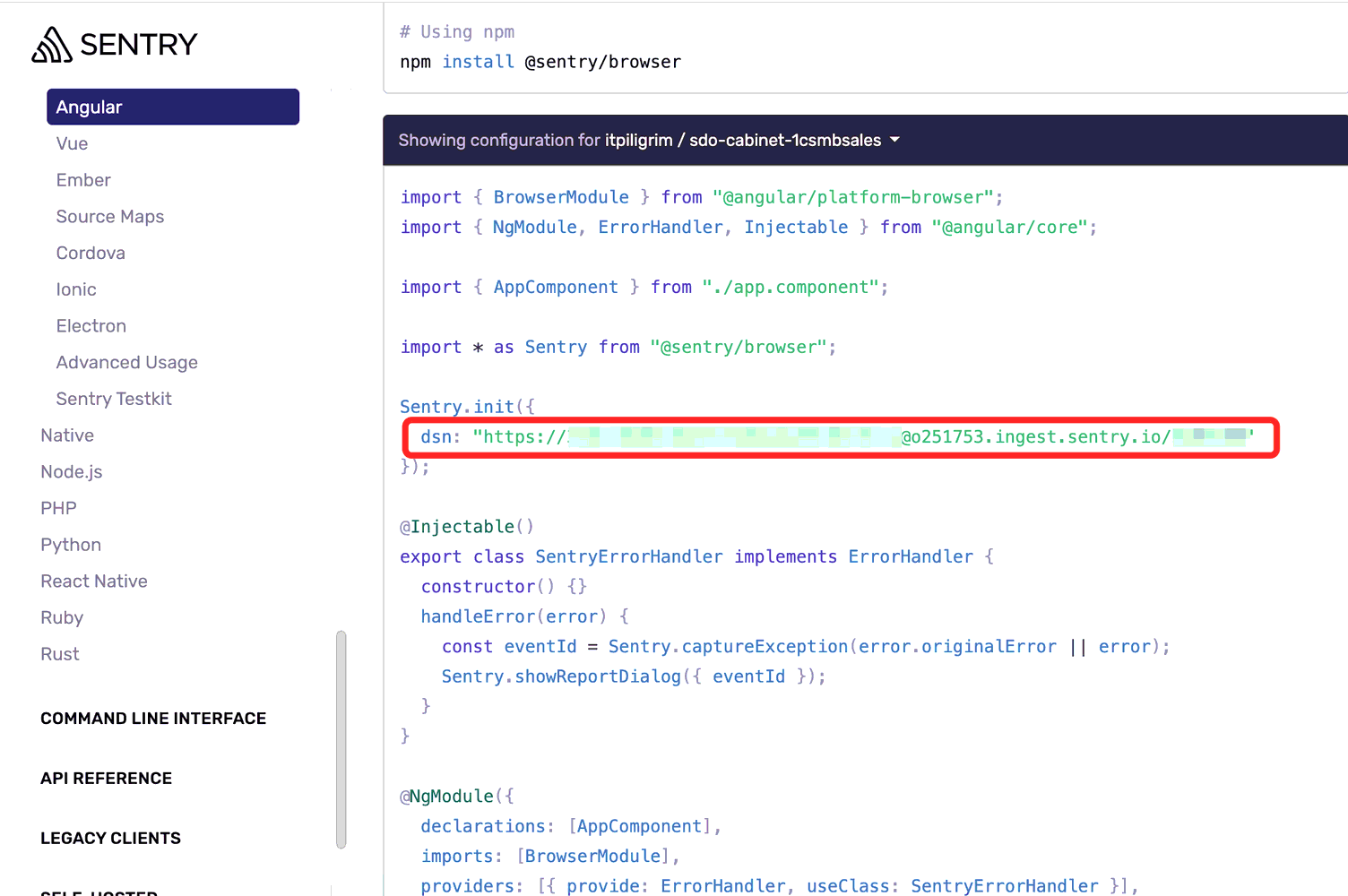1348x896 pixels.
Task: Open the Electron sidebar link
Action: (x=91, y=326)
